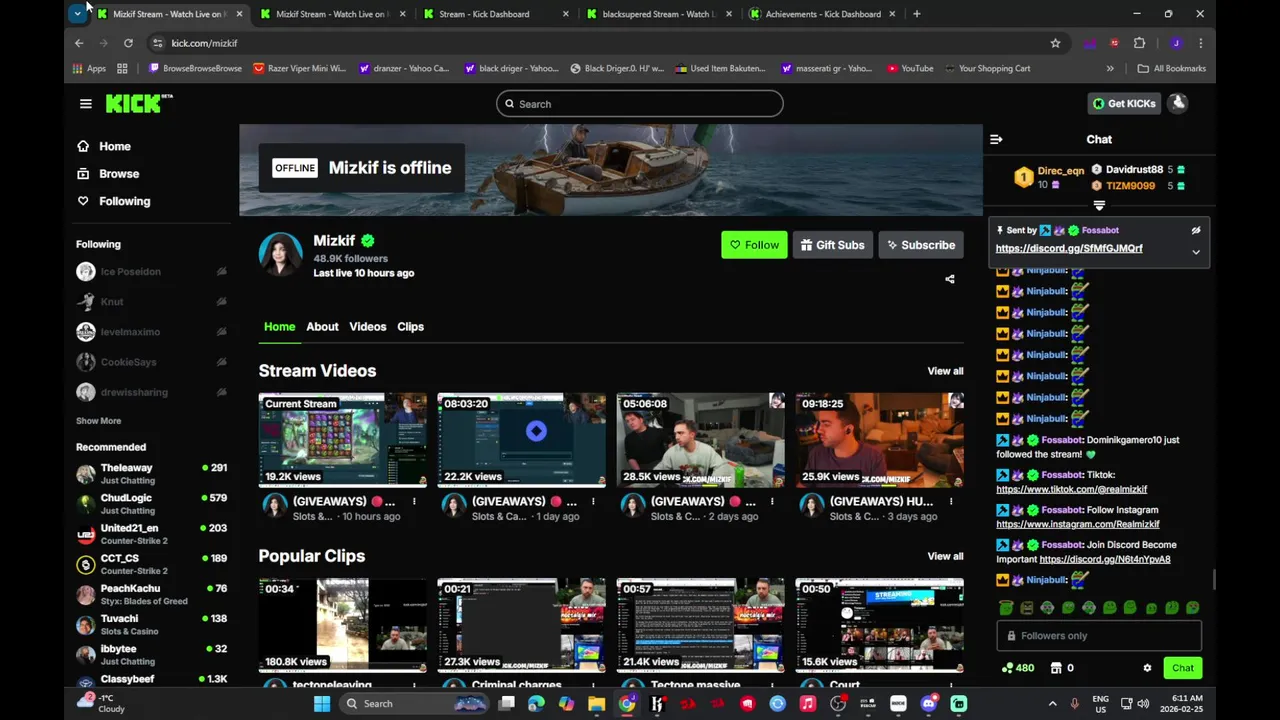Click the Chrome icon in the taskbar
1280x720 pixels.
pos(627,704)
